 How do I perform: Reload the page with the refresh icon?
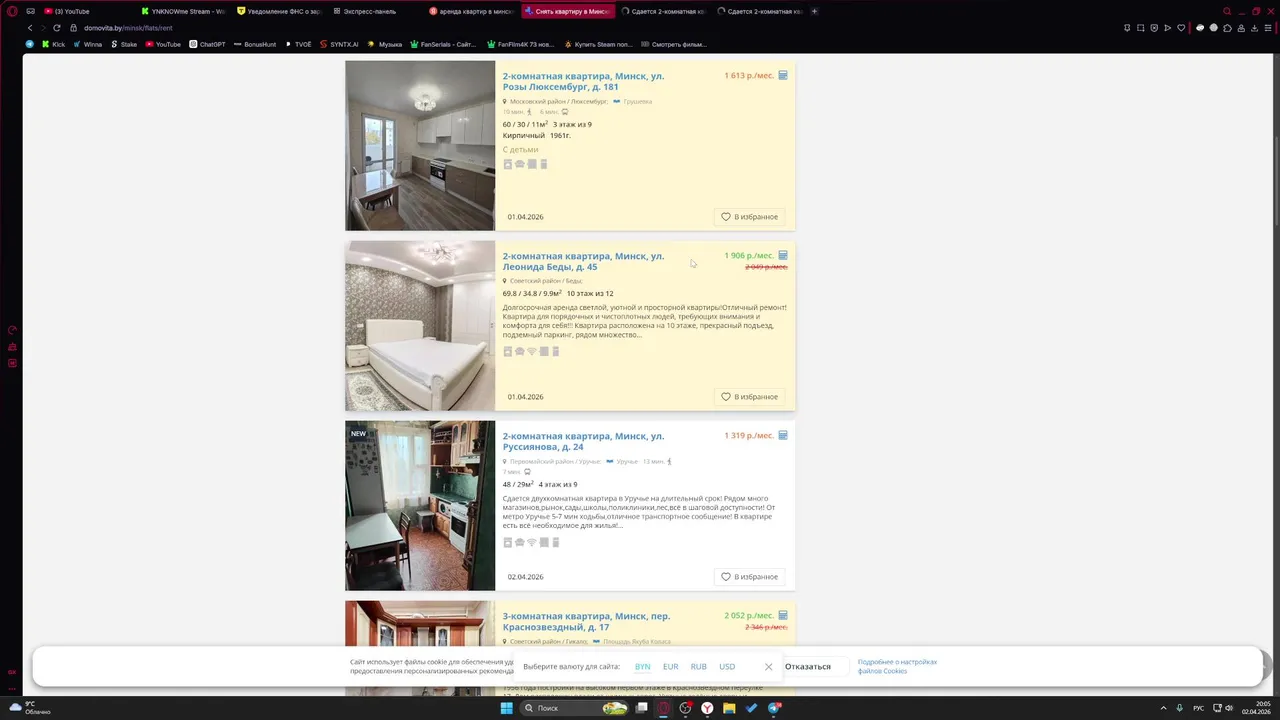(56, 28)
